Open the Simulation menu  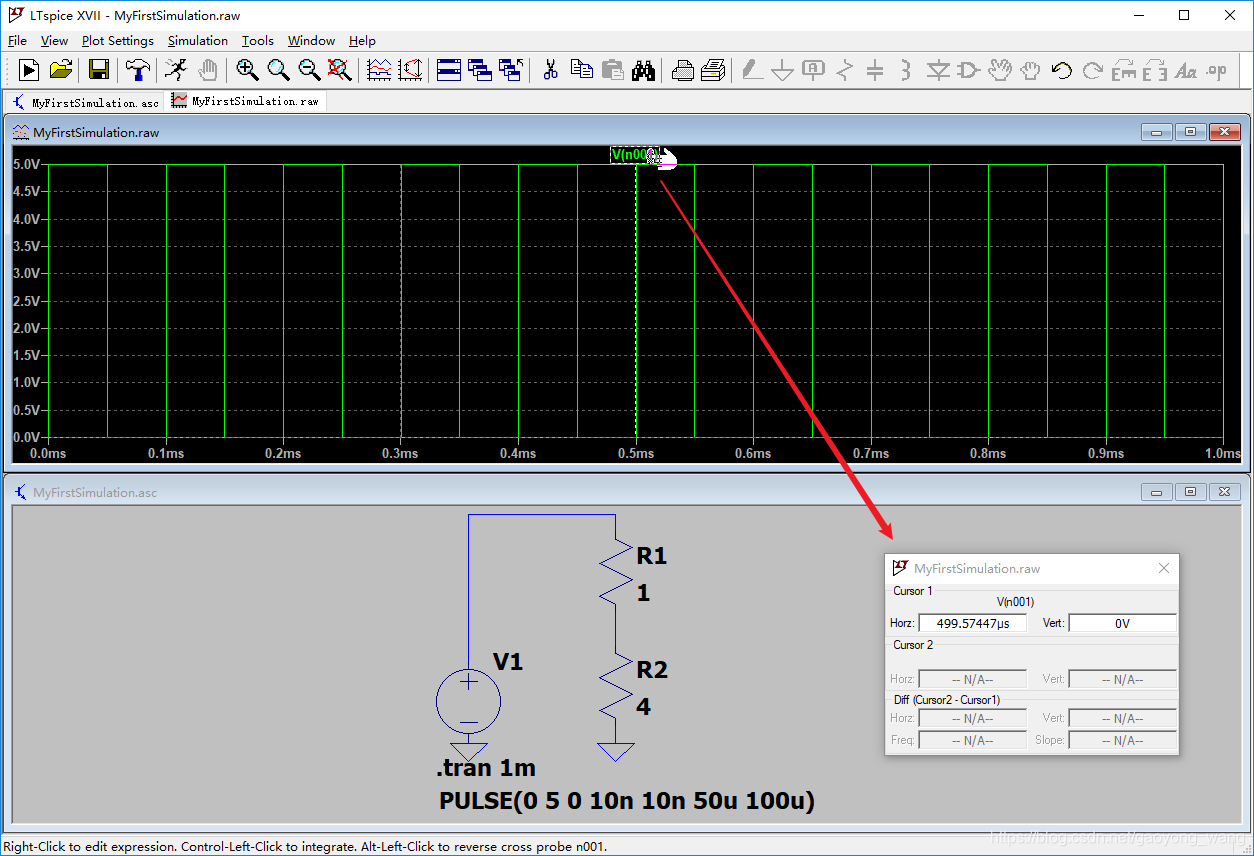pyautogui.click(x=198, y=41)
